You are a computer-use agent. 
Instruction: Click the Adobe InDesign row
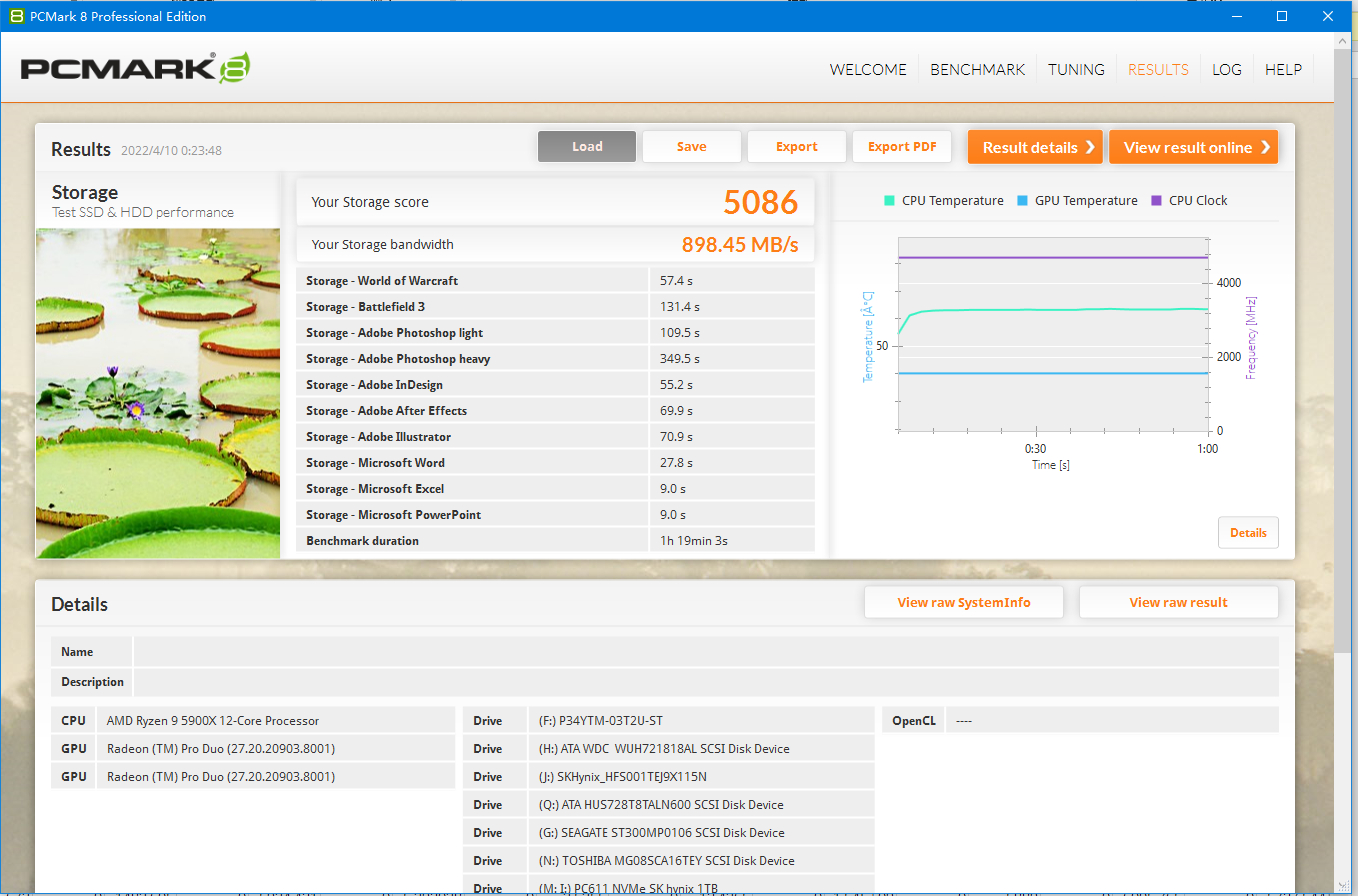click(556, 385)
